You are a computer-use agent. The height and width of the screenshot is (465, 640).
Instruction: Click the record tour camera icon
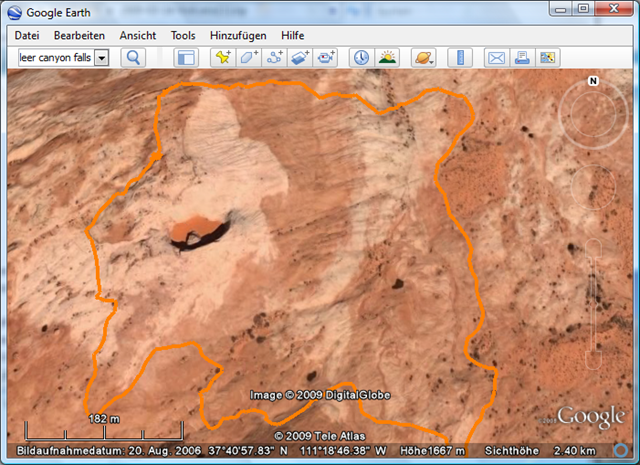coord(326,58)
